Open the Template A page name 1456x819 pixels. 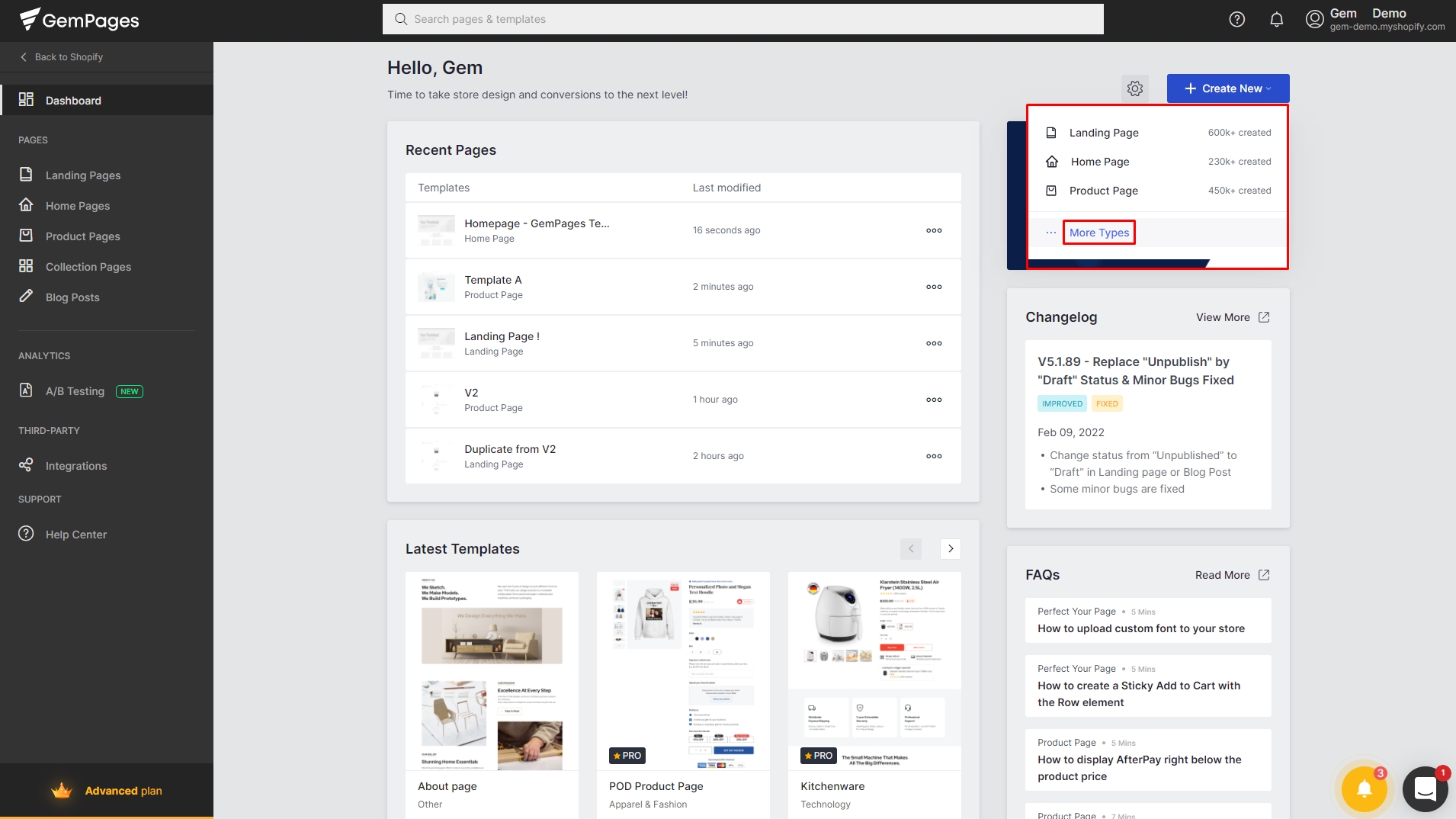click(493, 280)
